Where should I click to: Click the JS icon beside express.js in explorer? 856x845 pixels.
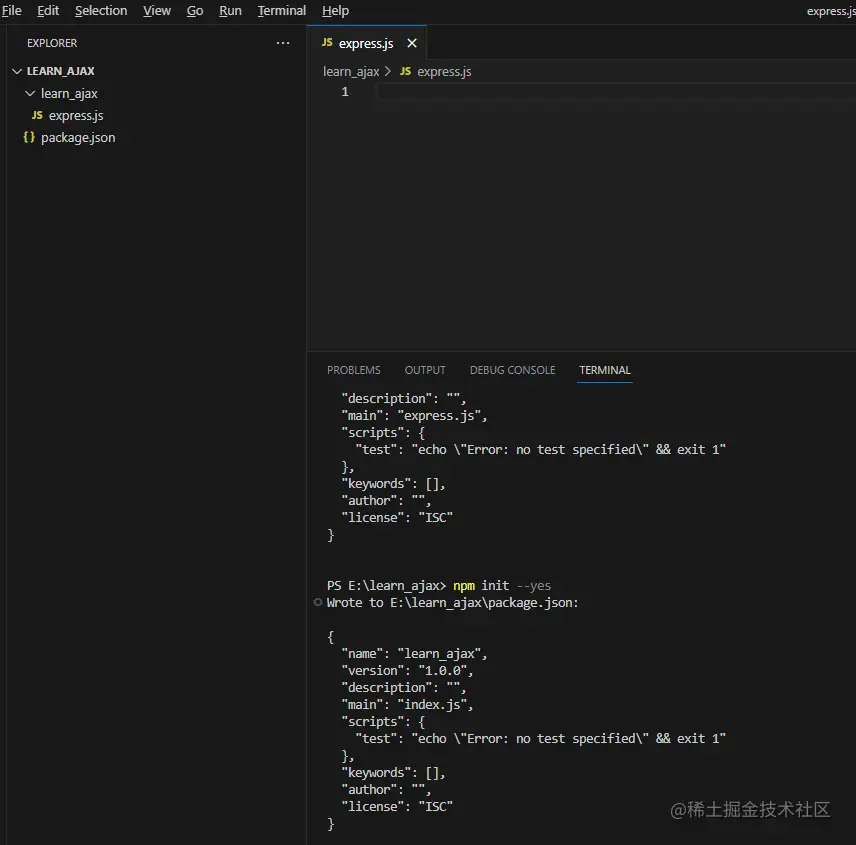37,115
